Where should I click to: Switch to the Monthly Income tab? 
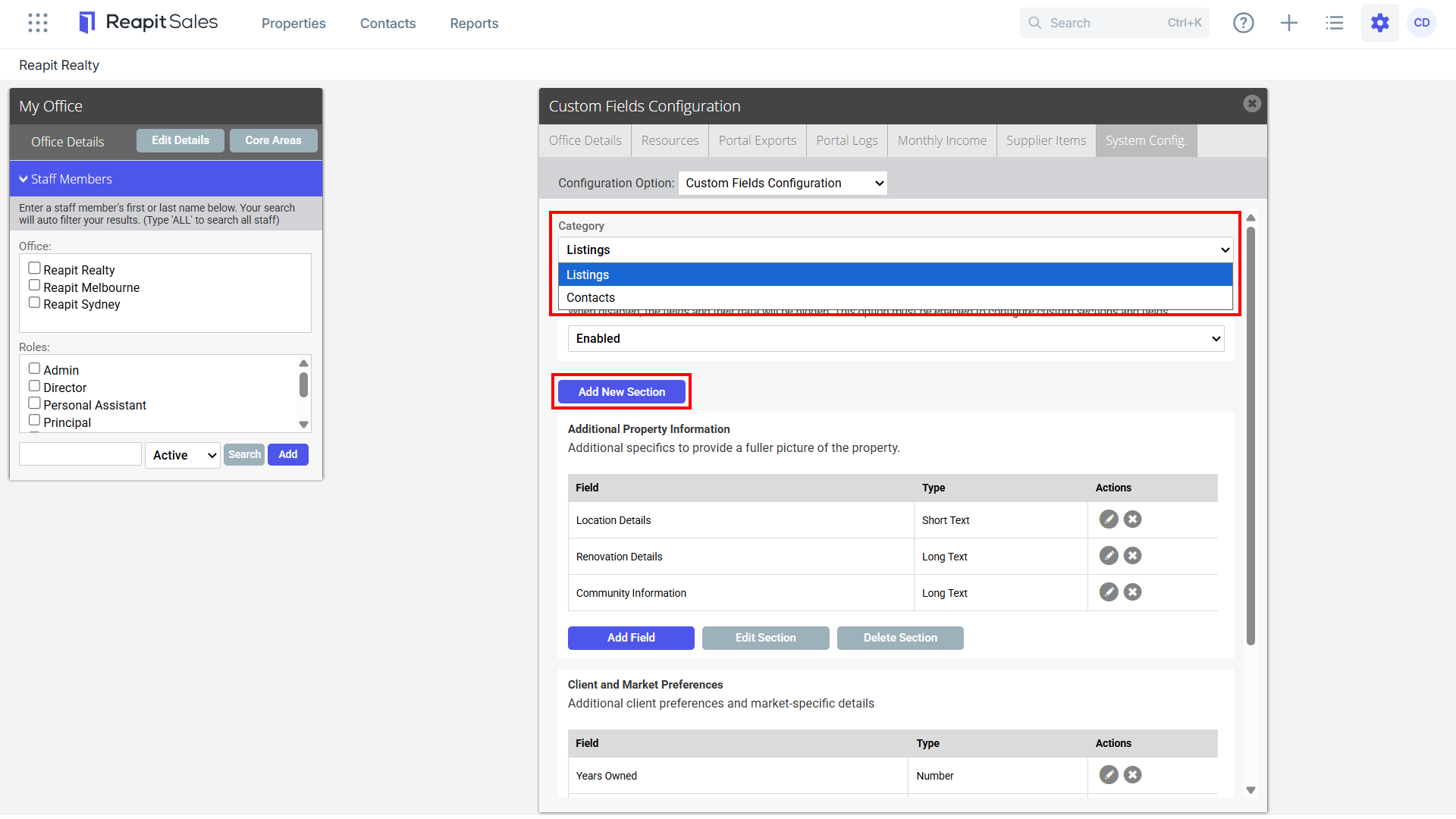tap(942, 140)
